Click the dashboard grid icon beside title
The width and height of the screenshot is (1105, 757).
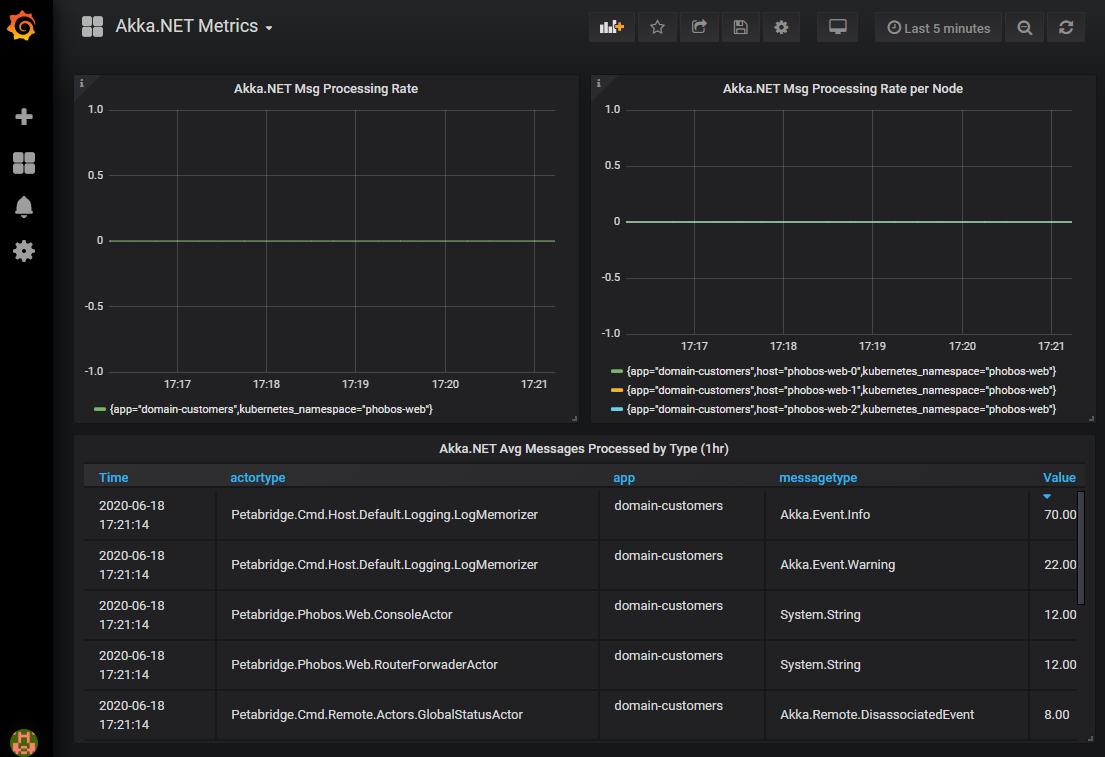[92, 27]
